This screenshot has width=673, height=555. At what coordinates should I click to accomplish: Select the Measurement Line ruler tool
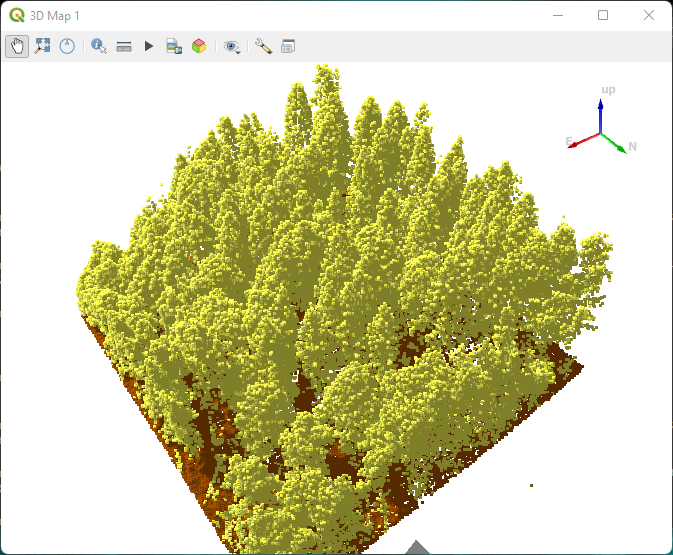(124, 46)
